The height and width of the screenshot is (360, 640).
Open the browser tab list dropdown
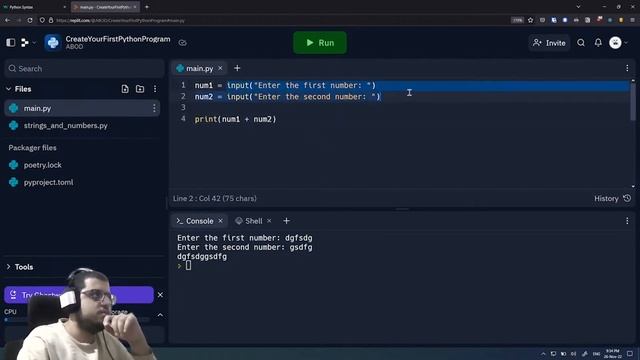point(578,7)
